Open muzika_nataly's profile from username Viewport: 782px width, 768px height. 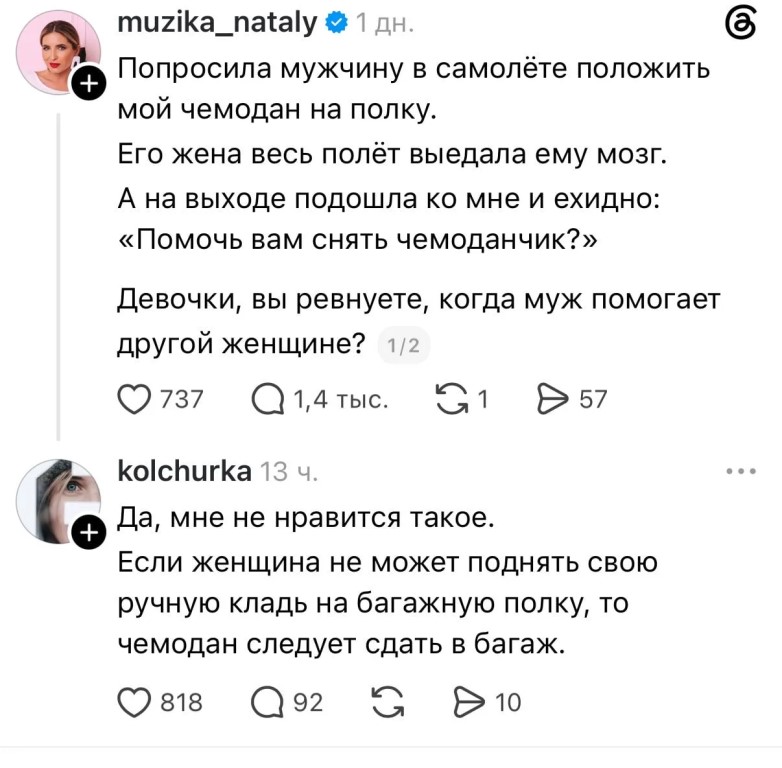[x=217, y=22]
